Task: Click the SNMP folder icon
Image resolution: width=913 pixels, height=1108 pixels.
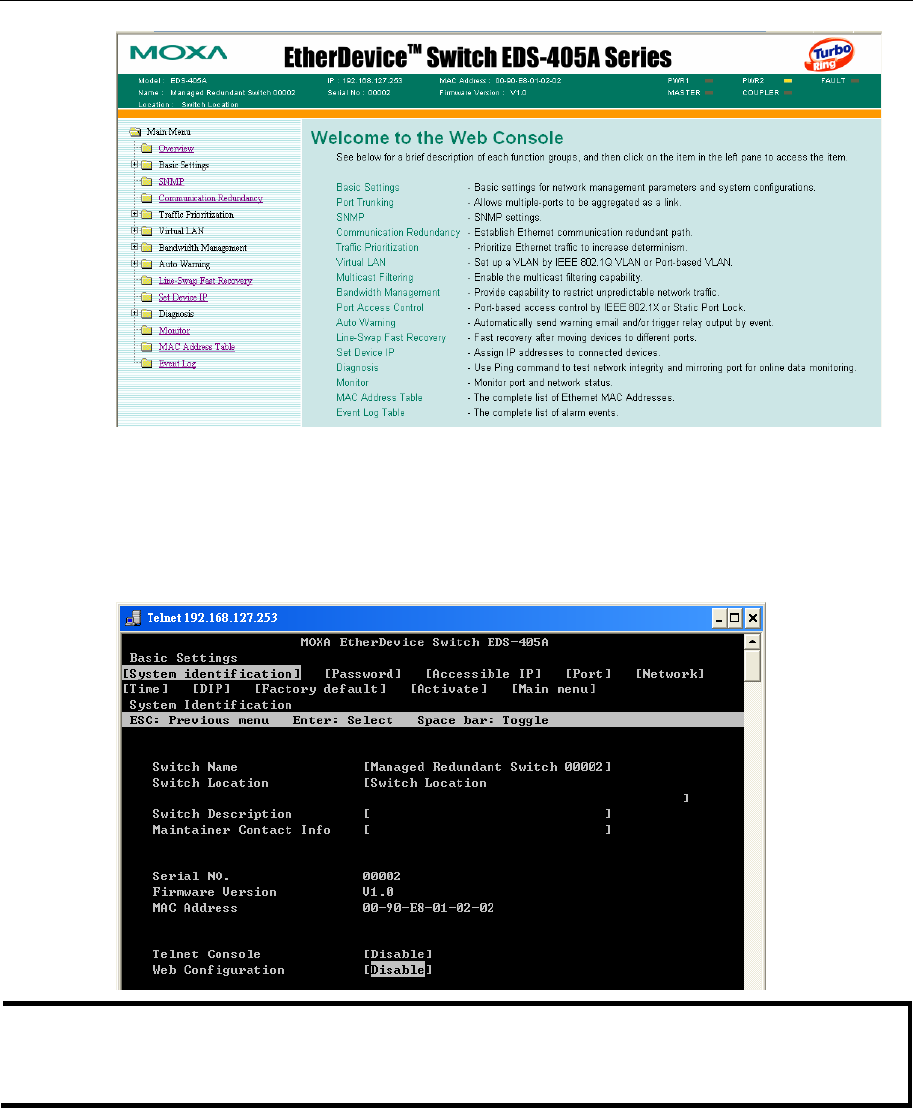Action: point(146,182)
